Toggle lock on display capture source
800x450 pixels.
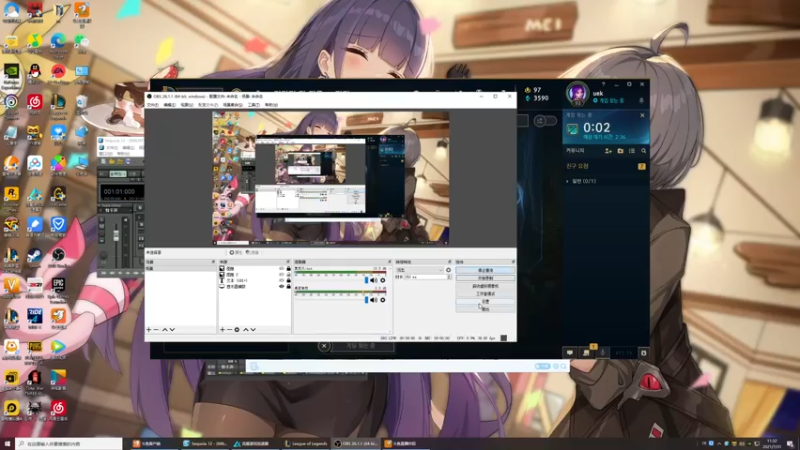[288, 287]
